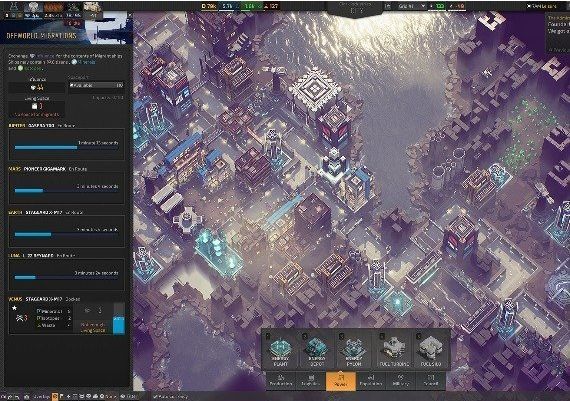Click the green Isotopes link in the description

point(31,68)
